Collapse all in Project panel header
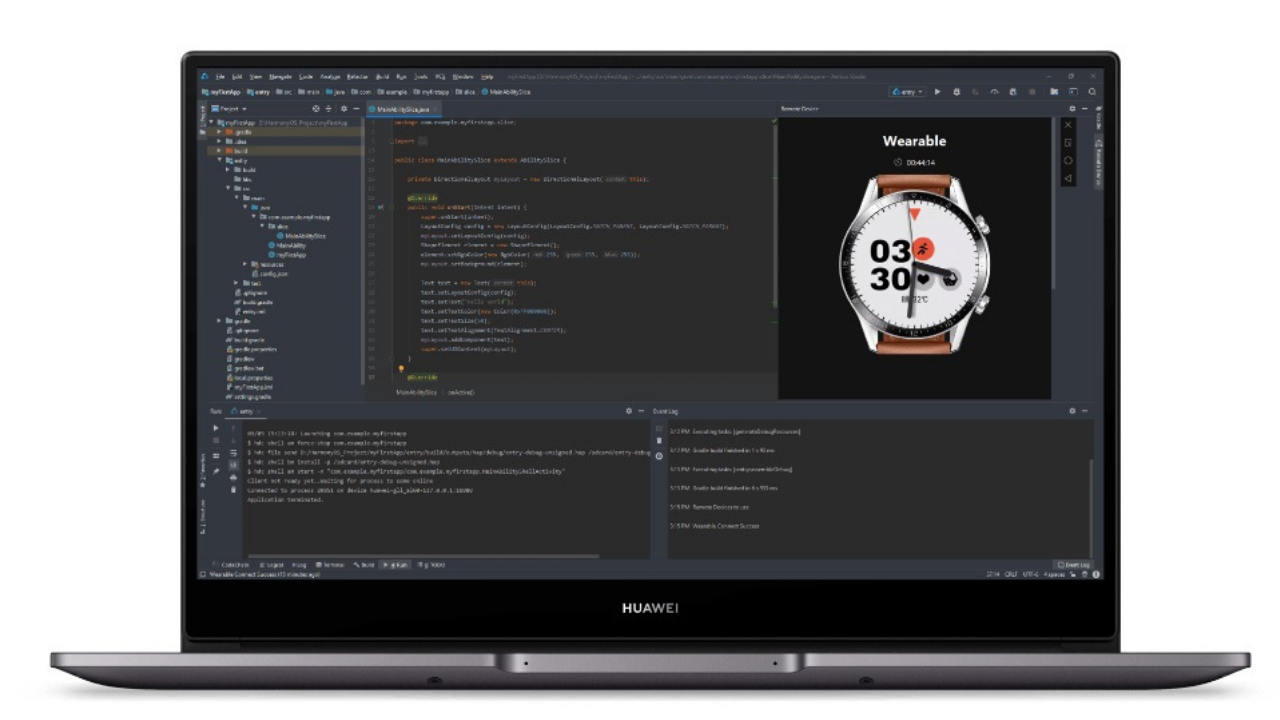Screen dimensions: 1280x720 tap(328, 109)
